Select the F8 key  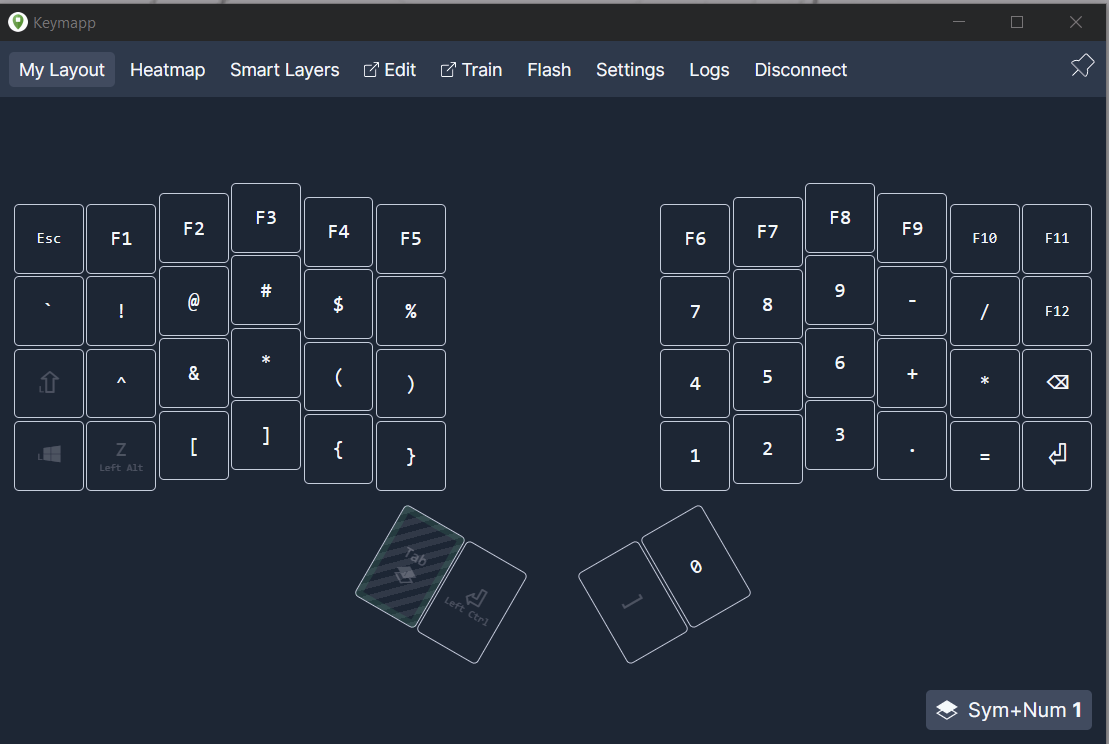coord(840,218)
